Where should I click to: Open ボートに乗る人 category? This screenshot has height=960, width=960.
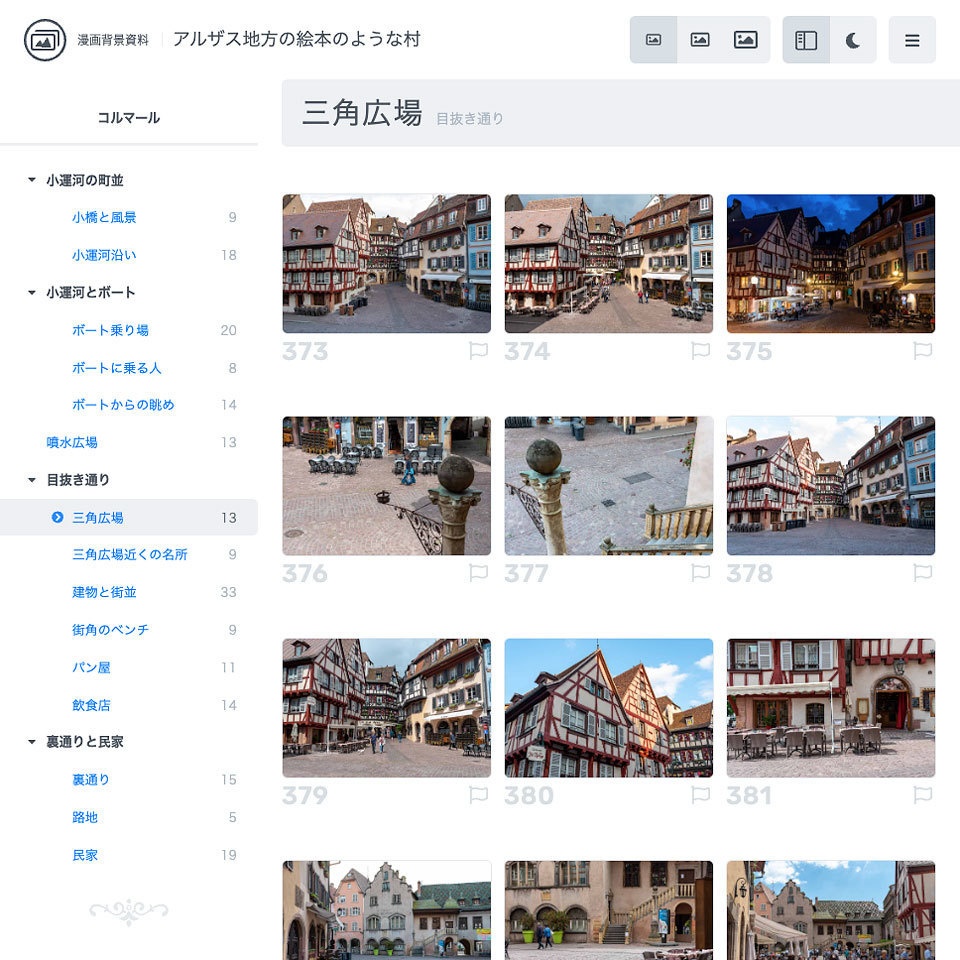pyautogui.click(x=116, y=368)
